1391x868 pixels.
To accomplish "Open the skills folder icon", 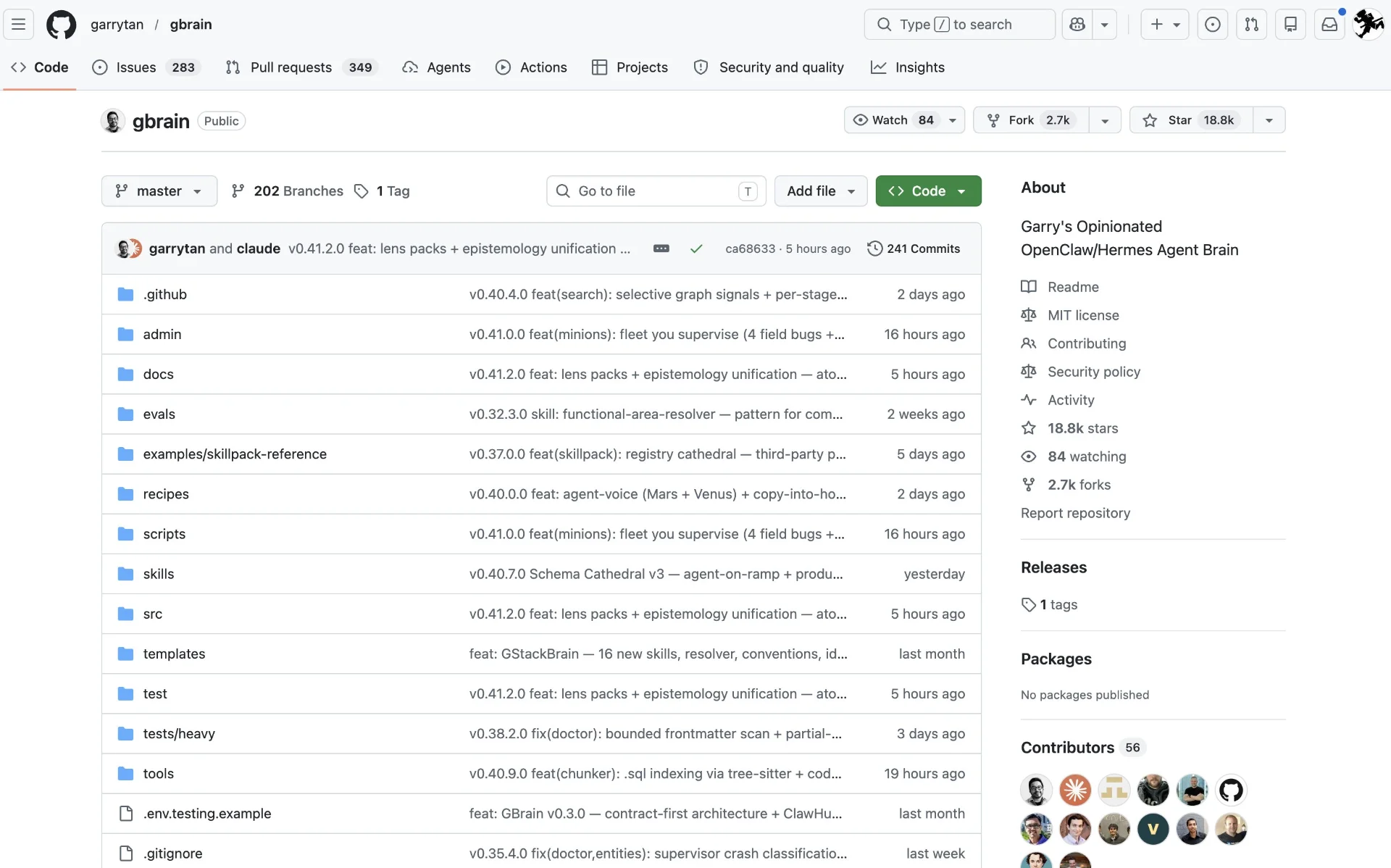I will [125, 574].
